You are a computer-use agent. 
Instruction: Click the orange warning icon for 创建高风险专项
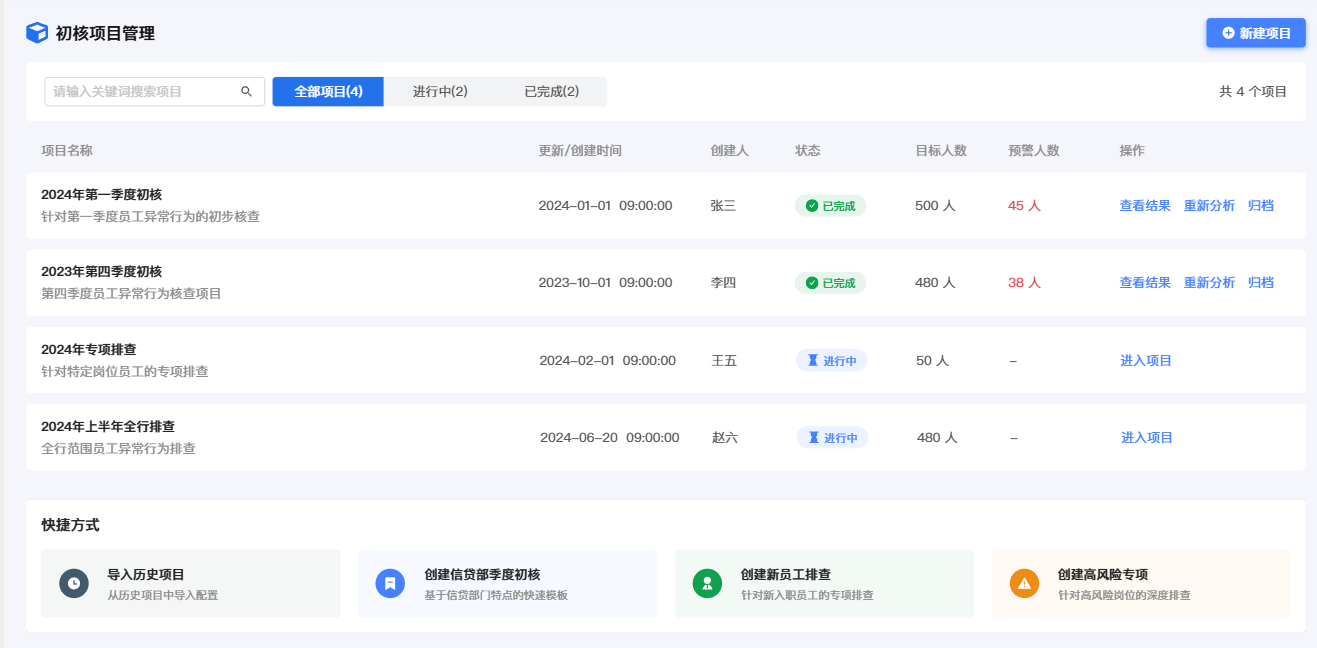(1024, 583)
